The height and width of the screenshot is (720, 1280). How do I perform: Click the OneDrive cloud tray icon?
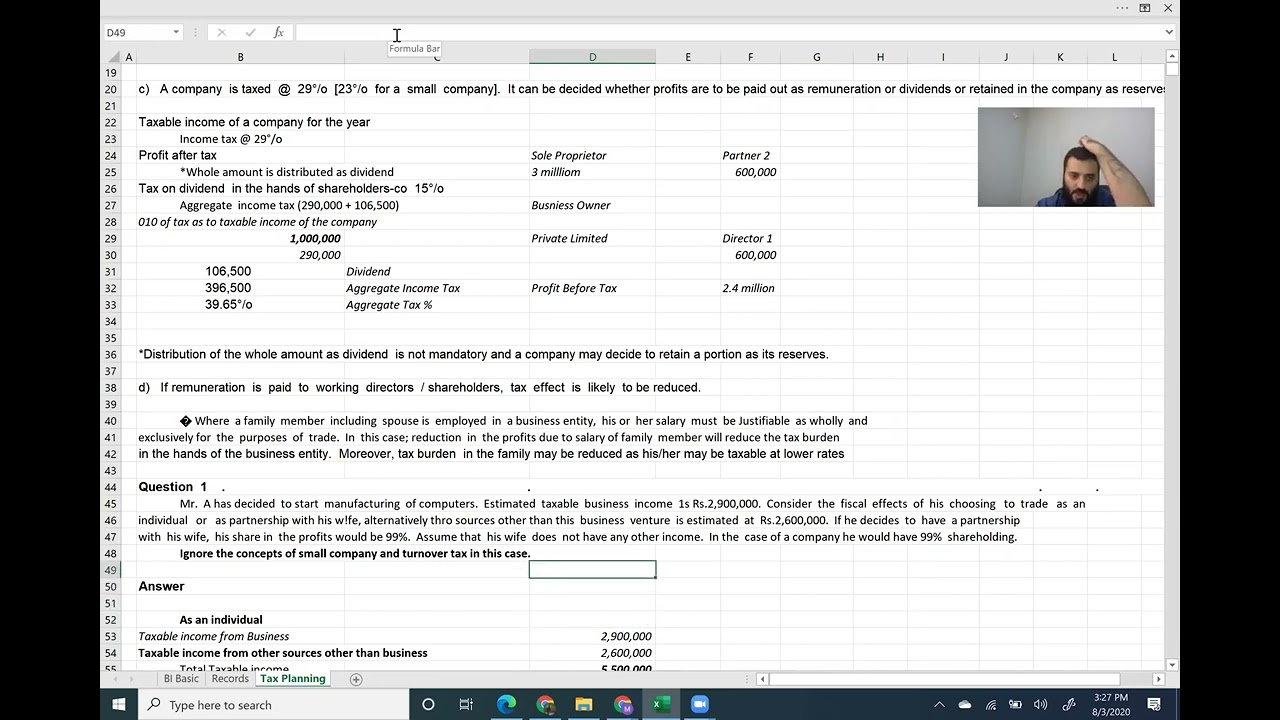[965, 704]
